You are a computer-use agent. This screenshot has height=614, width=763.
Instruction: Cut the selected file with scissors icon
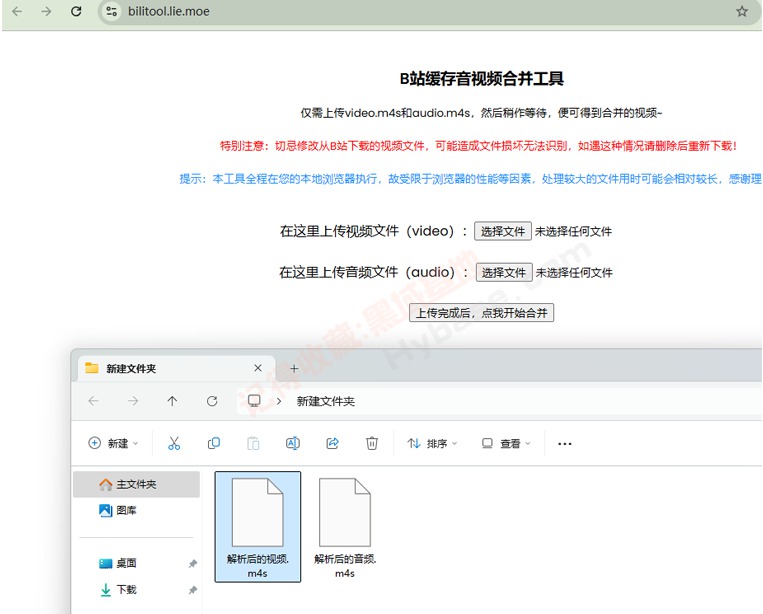pyautogui.click(x=174, y=443)
